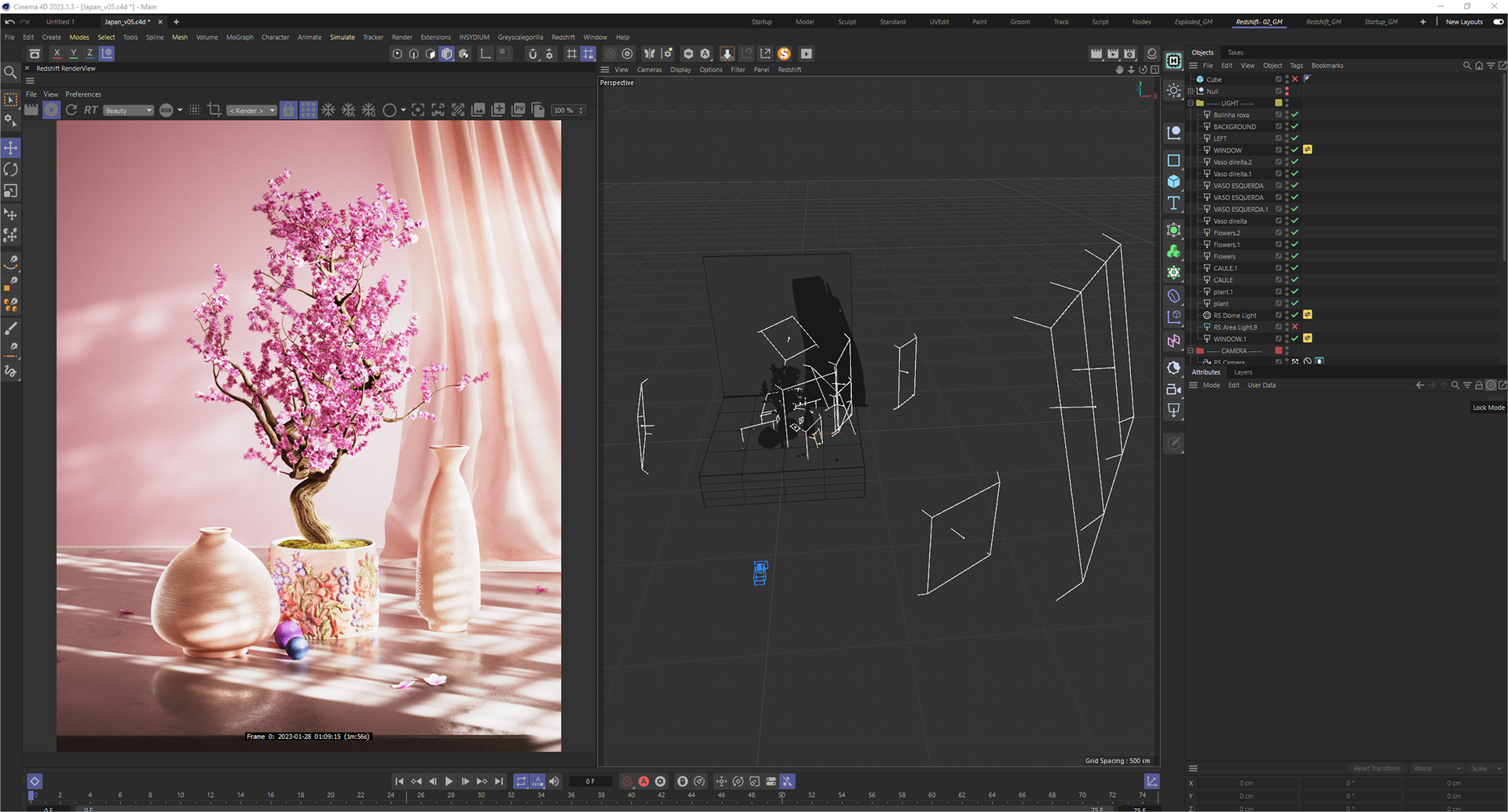Click the Reset Transform button

1376,769
